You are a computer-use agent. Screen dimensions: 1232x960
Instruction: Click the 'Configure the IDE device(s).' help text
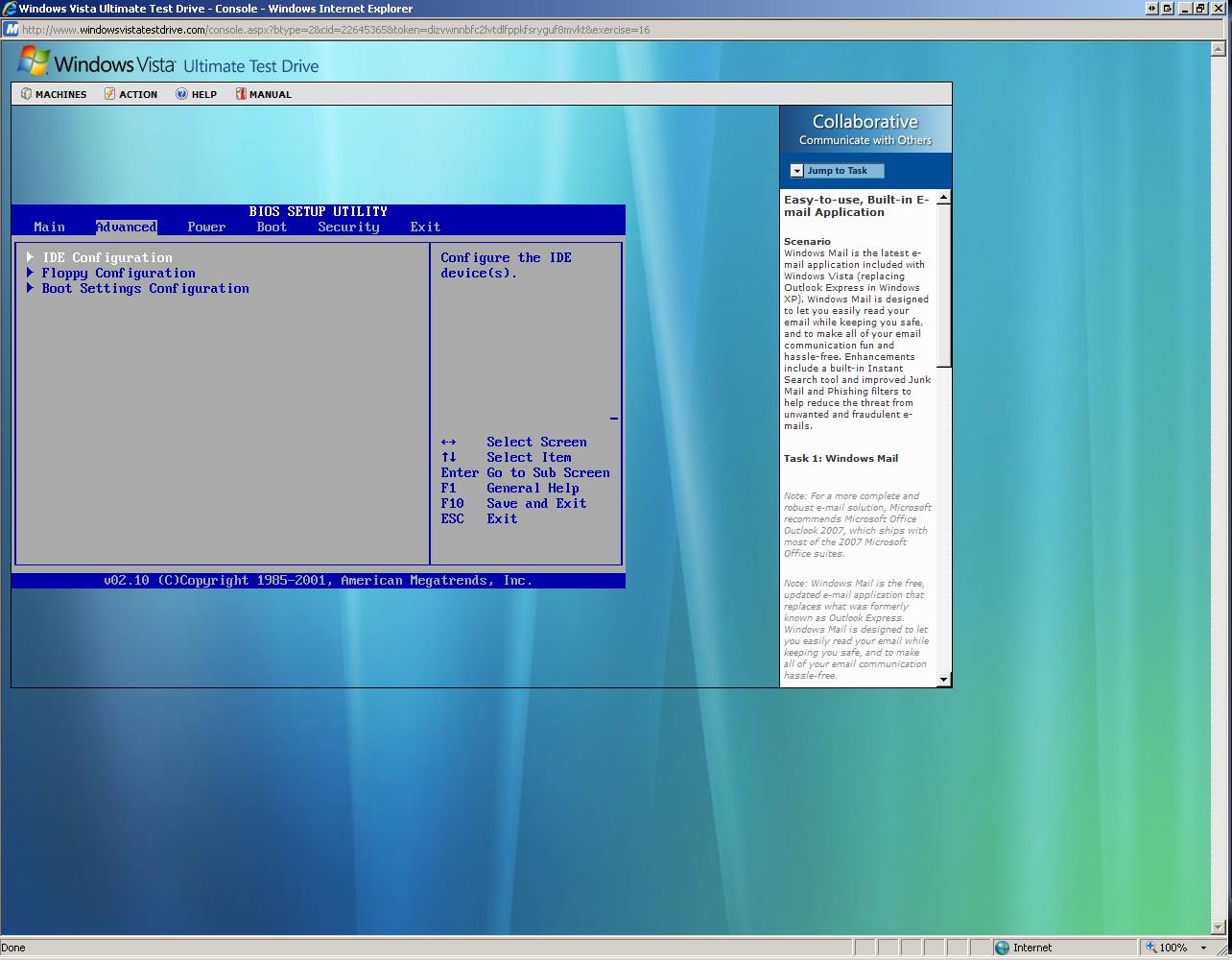pos(506,265)
